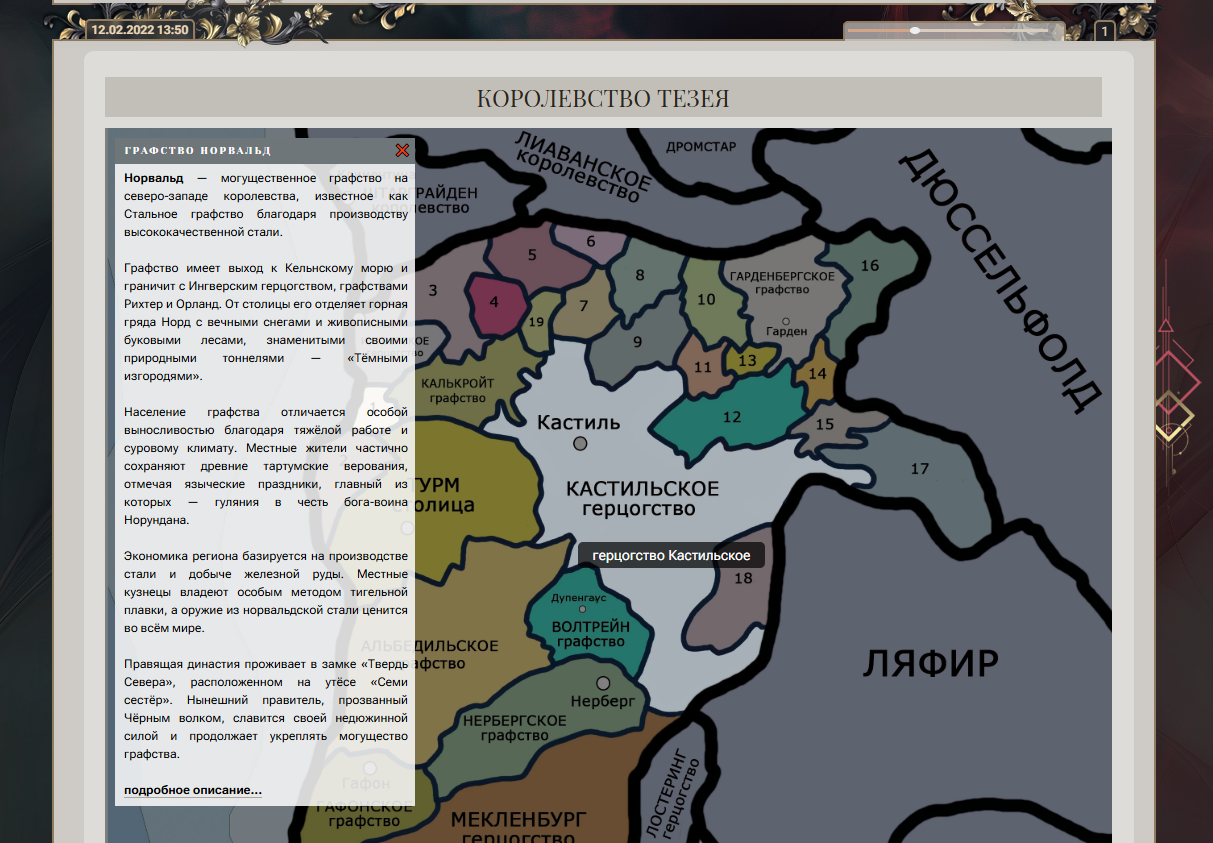Select the Дромстар territory
This screenshot has width=1213, height=843.
pos(701,147)
